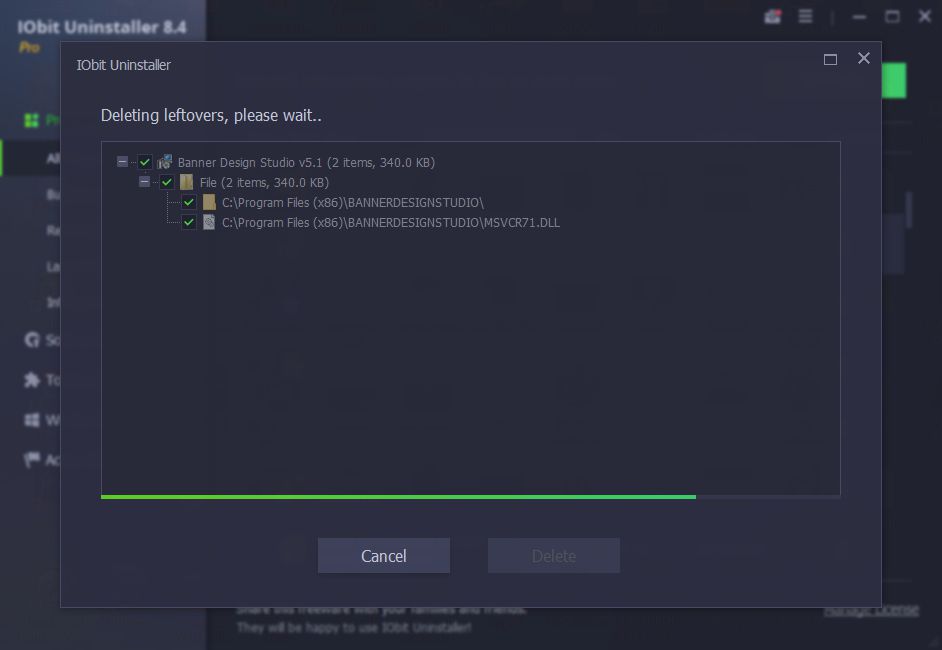Open the hamburger menu icon

click(806, 16)
